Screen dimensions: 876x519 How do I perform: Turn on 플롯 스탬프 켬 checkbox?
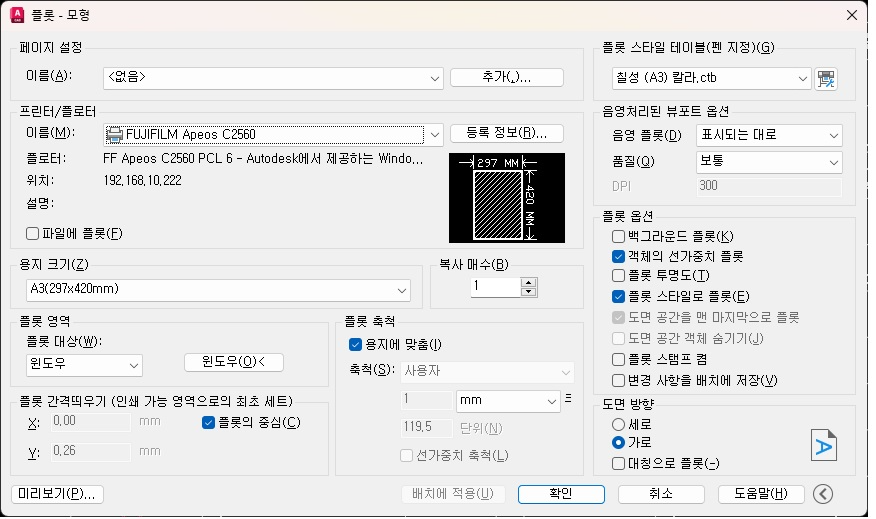click(x=618, y=359)
